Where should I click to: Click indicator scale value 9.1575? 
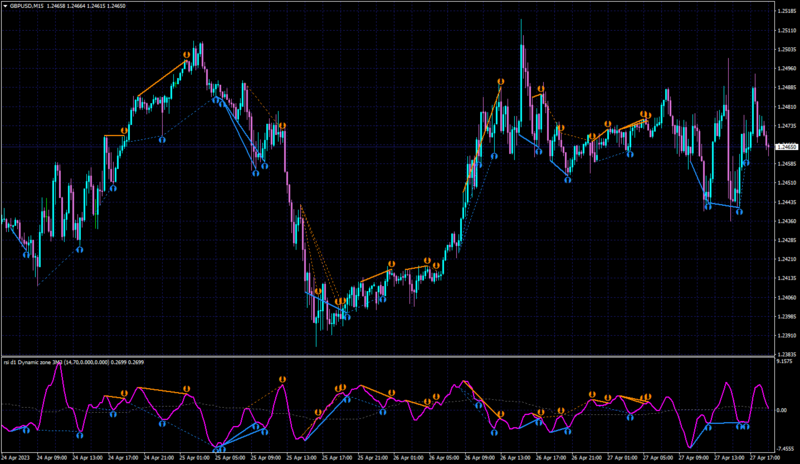tap(785, 361)
